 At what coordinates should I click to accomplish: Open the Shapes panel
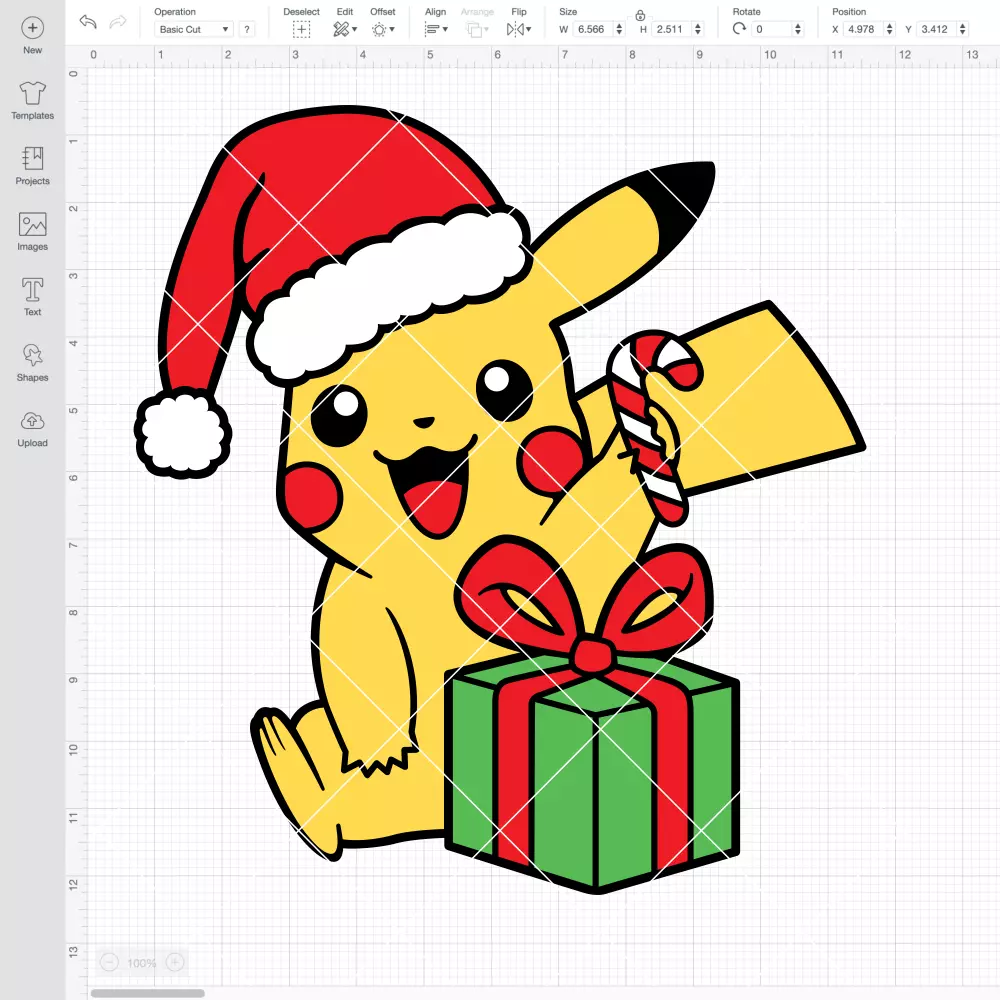click(x=33, y=362)
